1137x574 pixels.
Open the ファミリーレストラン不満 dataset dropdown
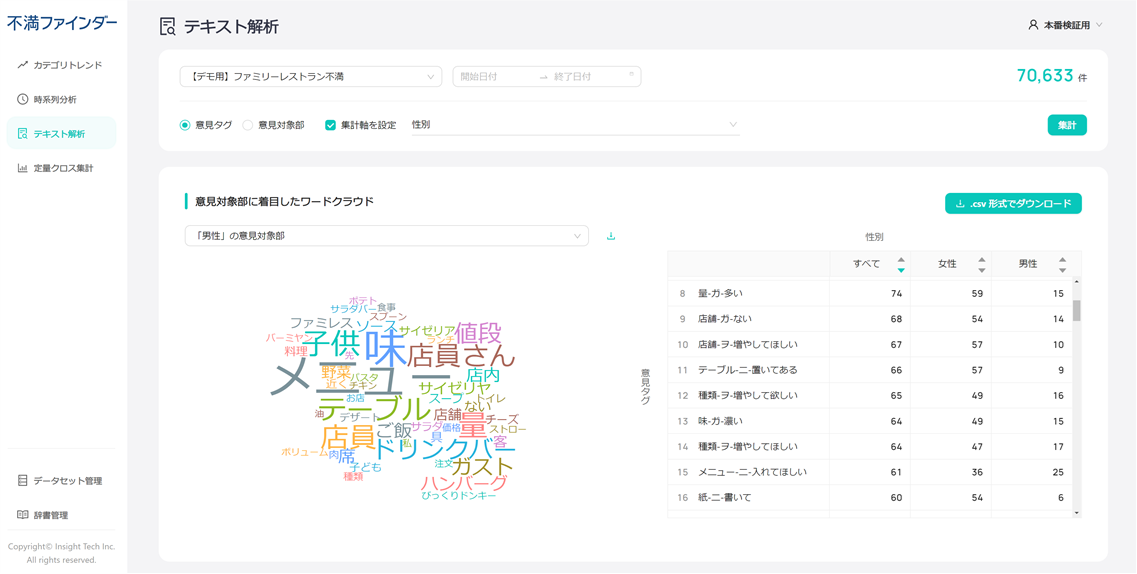310,77
